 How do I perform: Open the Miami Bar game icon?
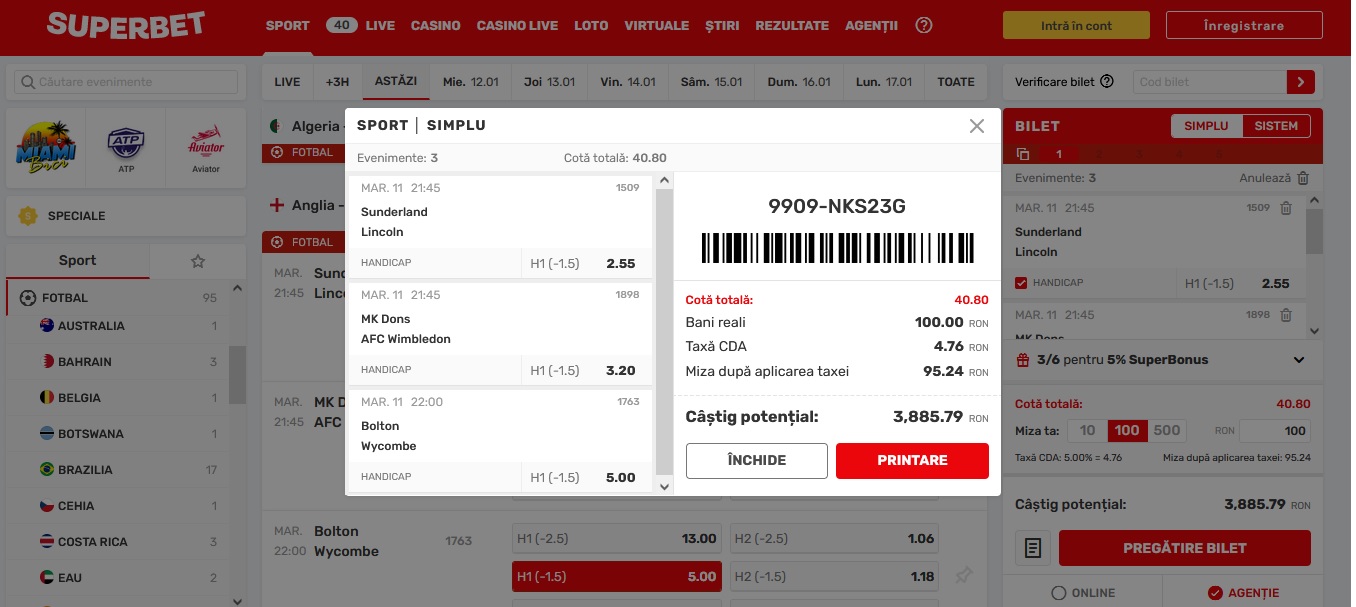(46, 148)
